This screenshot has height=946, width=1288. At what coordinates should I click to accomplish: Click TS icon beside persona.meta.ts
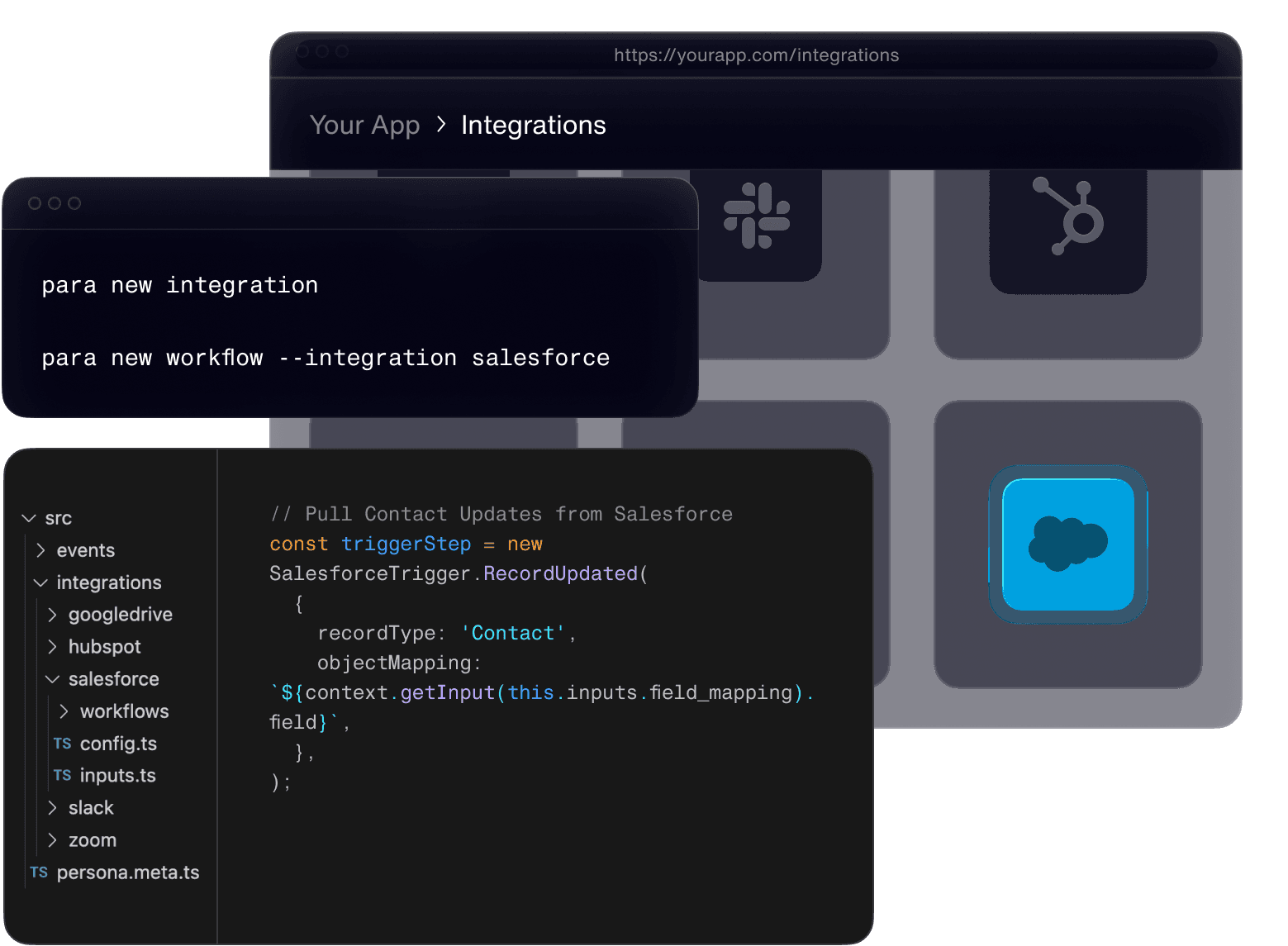pyautogui.click(x=39, y=872)
